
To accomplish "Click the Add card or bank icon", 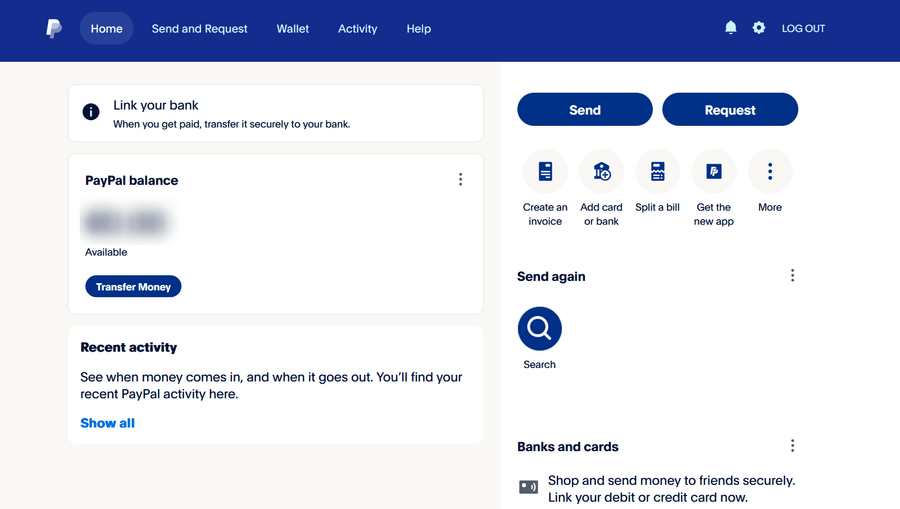I will (x=601, y=171).
